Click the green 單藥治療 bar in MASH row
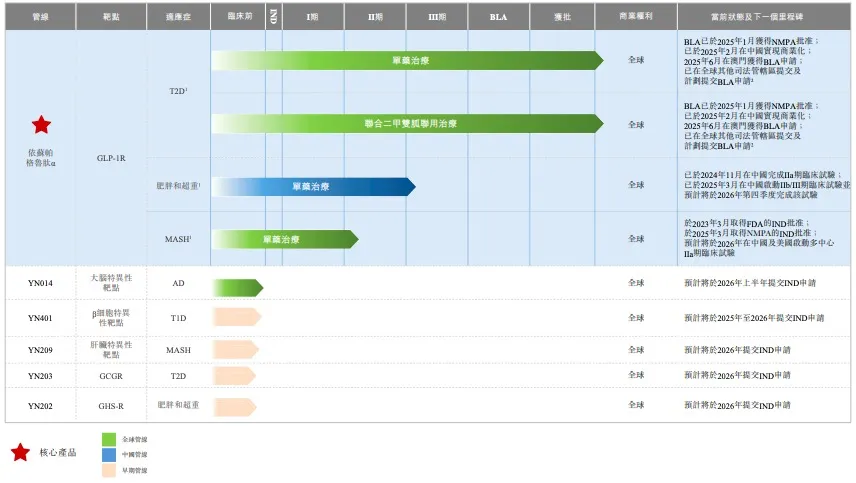The width and height of the screenshot is (856, 483). (284, 239)
